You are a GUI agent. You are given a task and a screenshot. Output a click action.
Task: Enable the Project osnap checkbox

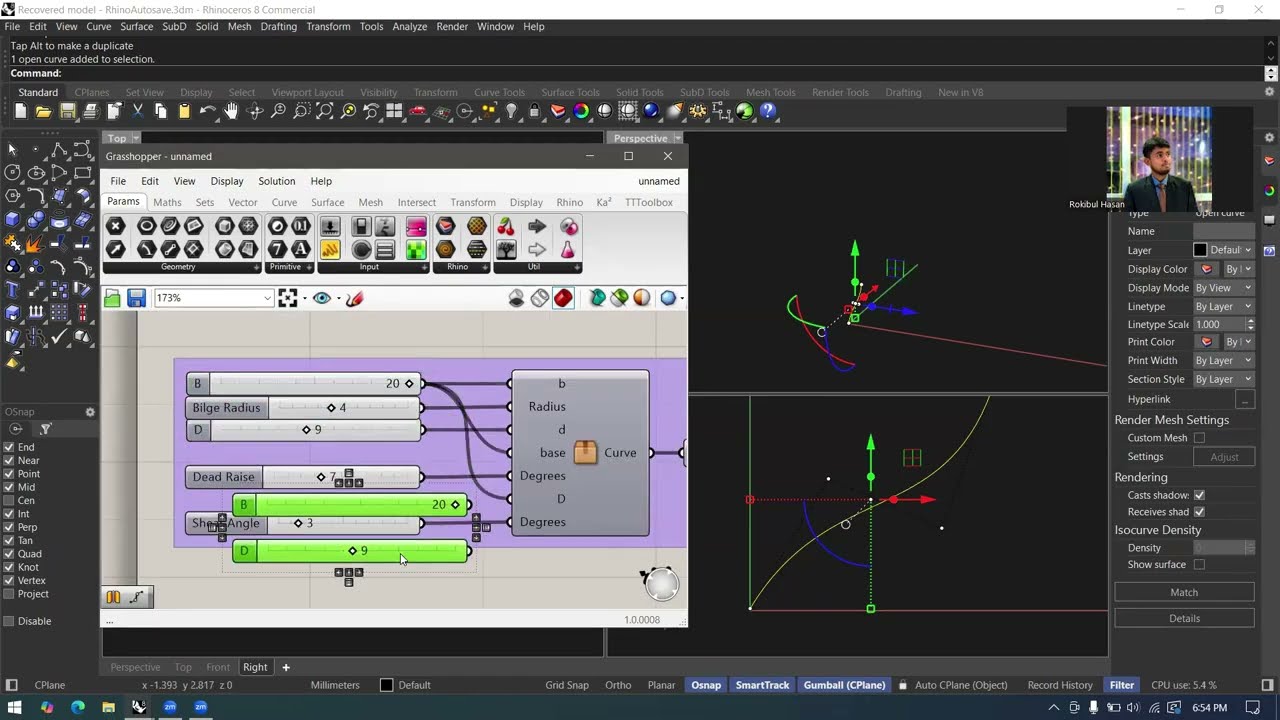(9, 594)
